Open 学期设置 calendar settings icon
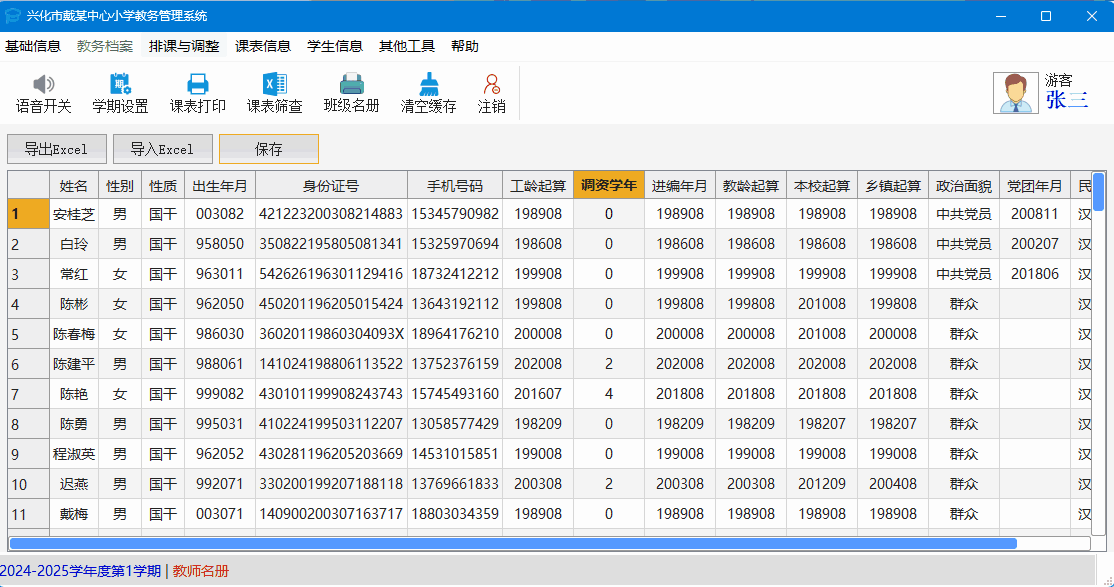This screenshot has height=587, width=1114. pos(120,85)
